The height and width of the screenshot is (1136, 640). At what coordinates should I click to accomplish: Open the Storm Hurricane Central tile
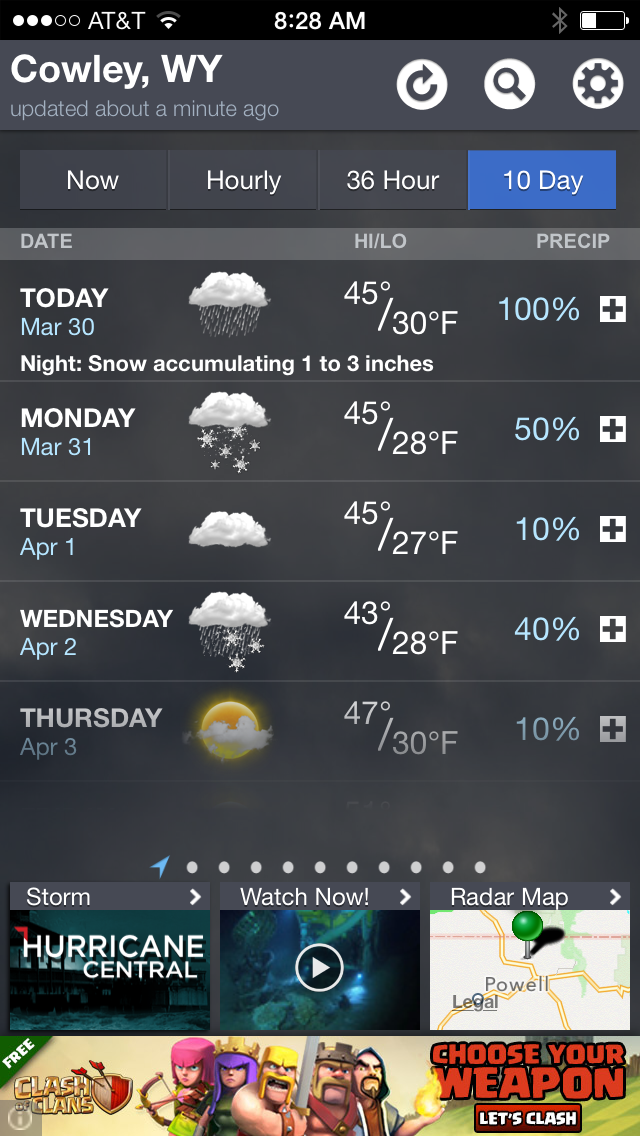(x=110, y=957)
